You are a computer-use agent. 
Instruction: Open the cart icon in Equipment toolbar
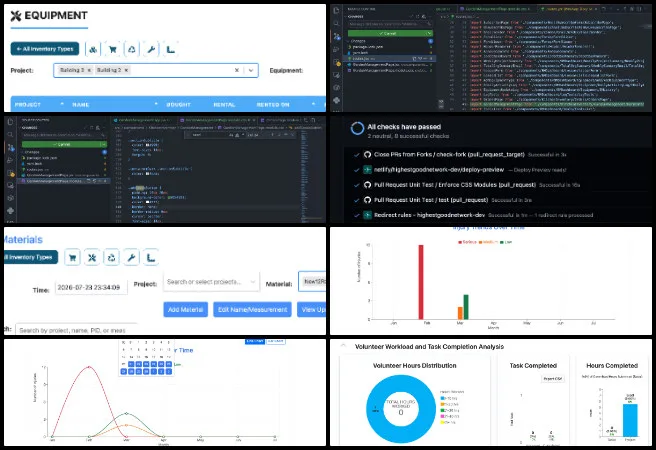pos(113,49)
